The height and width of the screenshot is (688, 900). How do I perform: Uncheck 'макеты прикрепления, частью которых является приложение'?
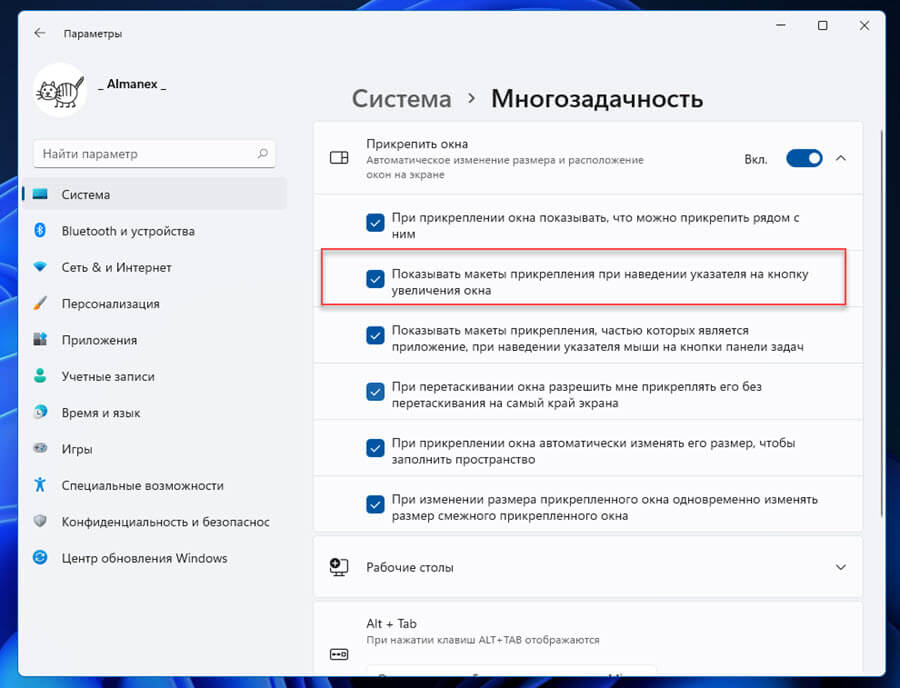[x=375, y=335]
